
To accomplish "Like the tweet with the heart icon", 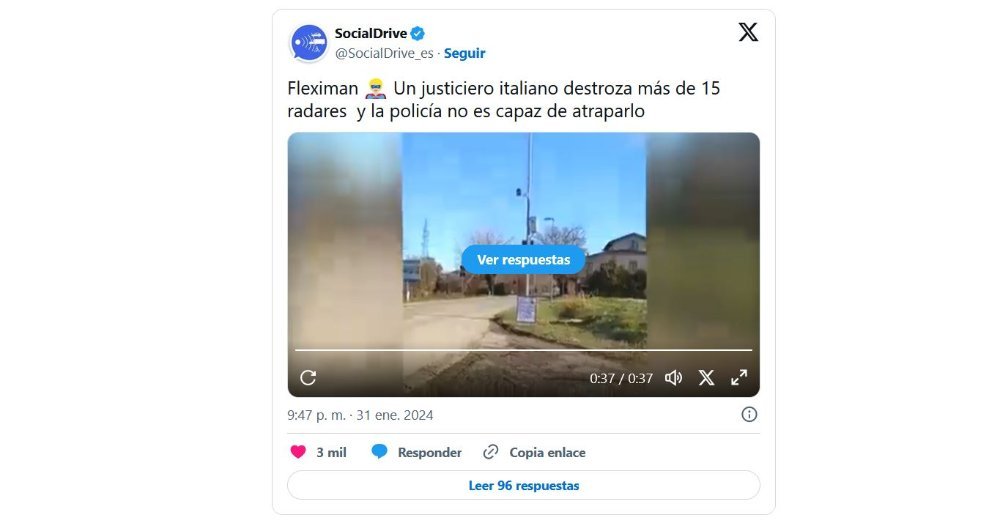I will click(x=298, y=452).
